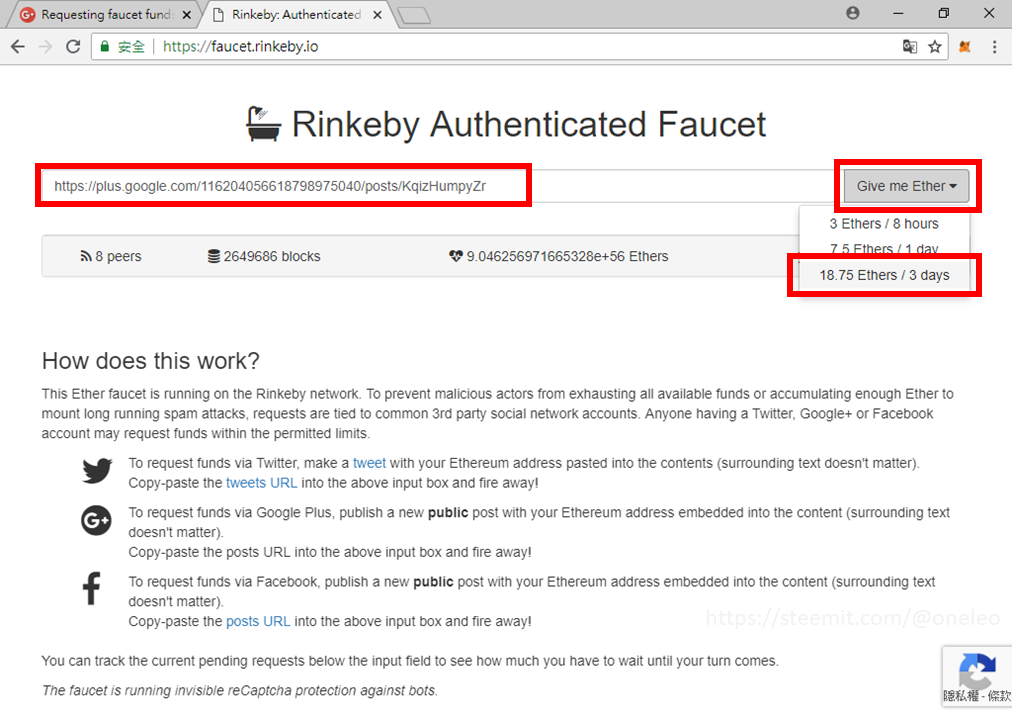Open the tweet link
Viewport: 1016px width, 720px height.
369,463
